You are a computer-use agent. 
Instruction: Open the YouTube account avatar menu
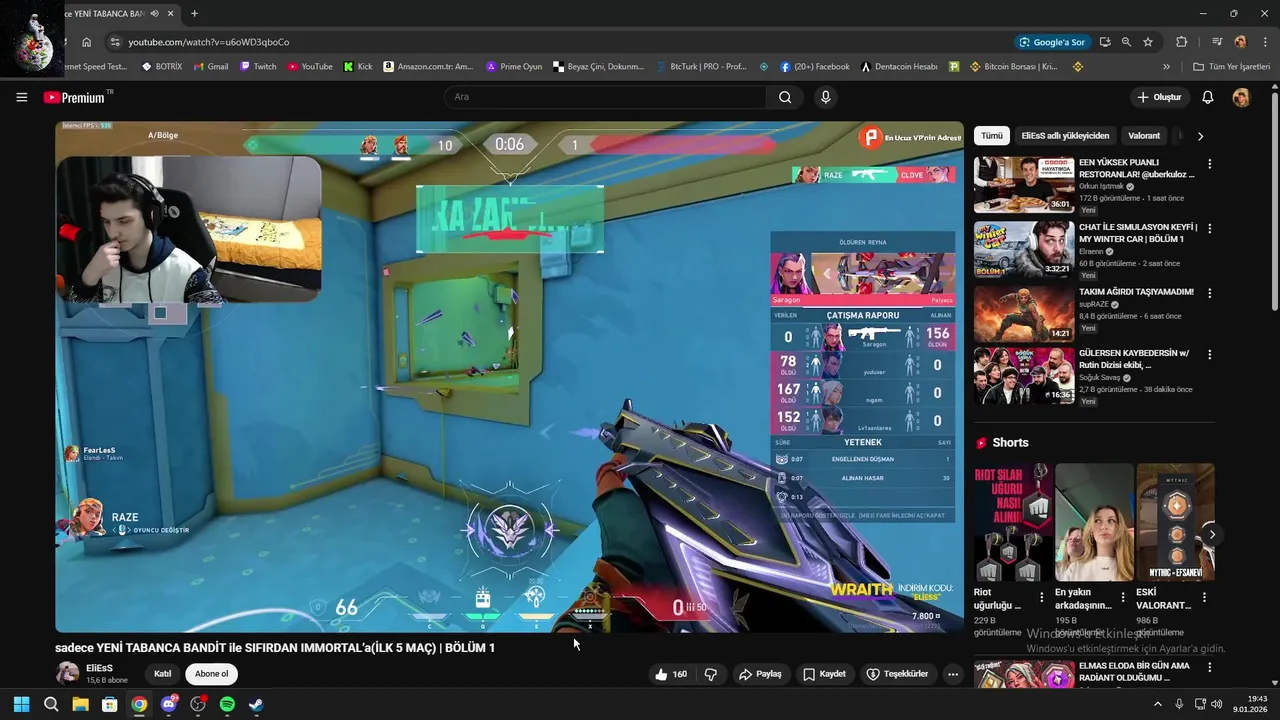tap(1241, 97)
